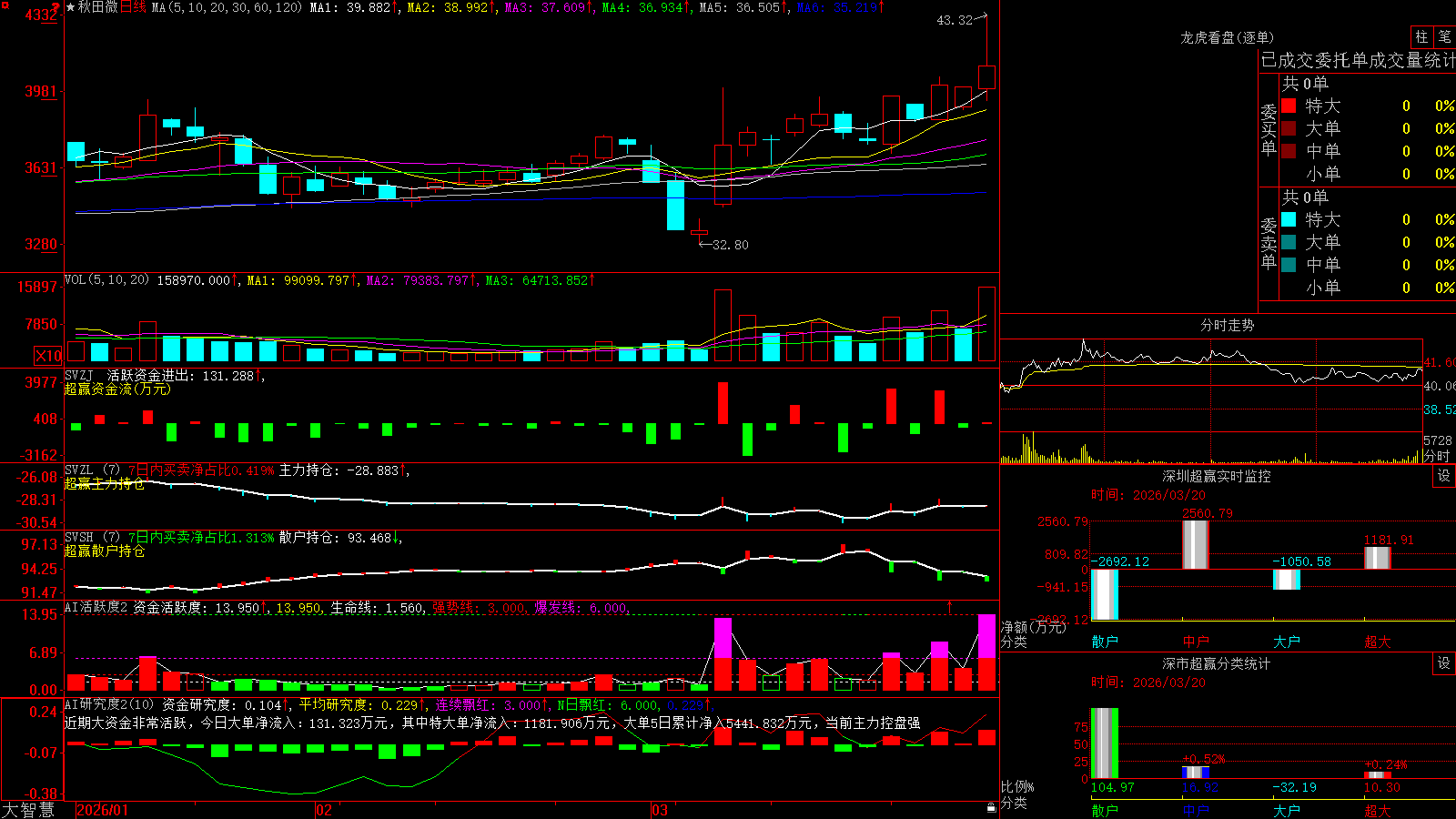Click the 委卖单 section label
The width and height of the screenshot is (1456, 819).
coord(1269,242)
